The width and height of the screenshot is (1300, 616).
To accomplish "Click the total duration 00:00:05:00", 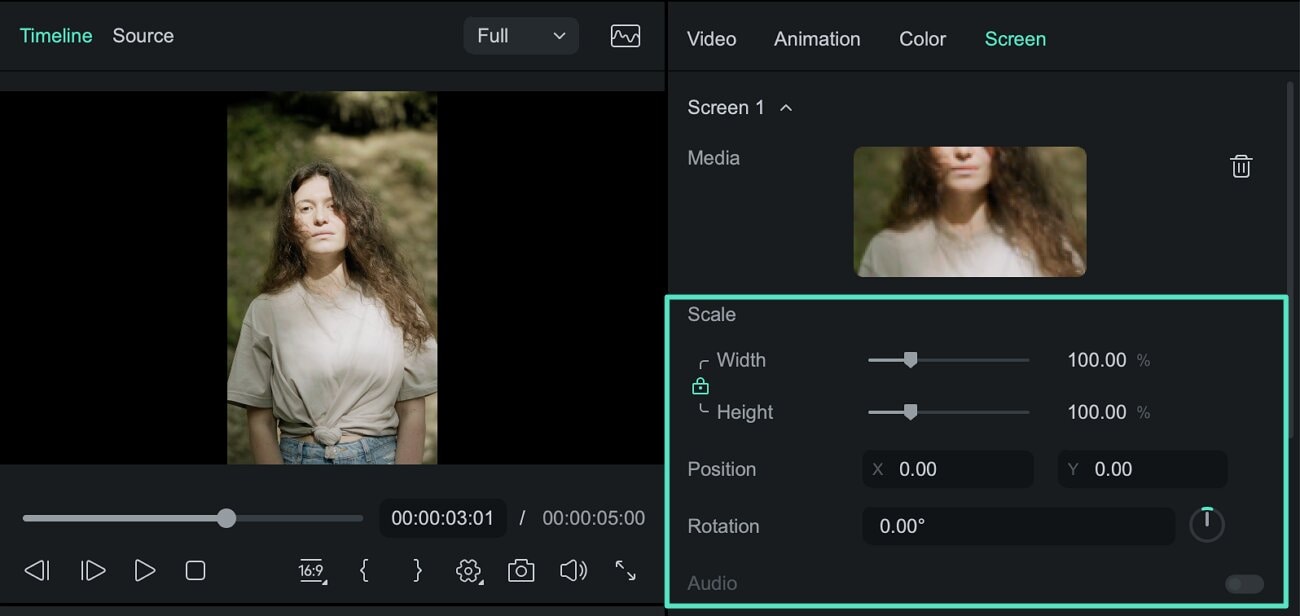I will (x=594, y=518).
